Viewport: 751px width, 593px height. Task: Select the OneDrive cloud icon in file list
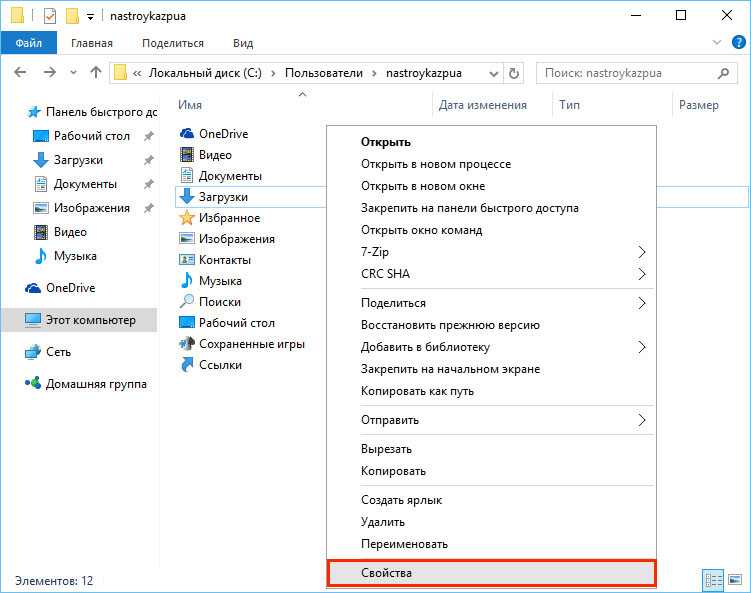186,134
